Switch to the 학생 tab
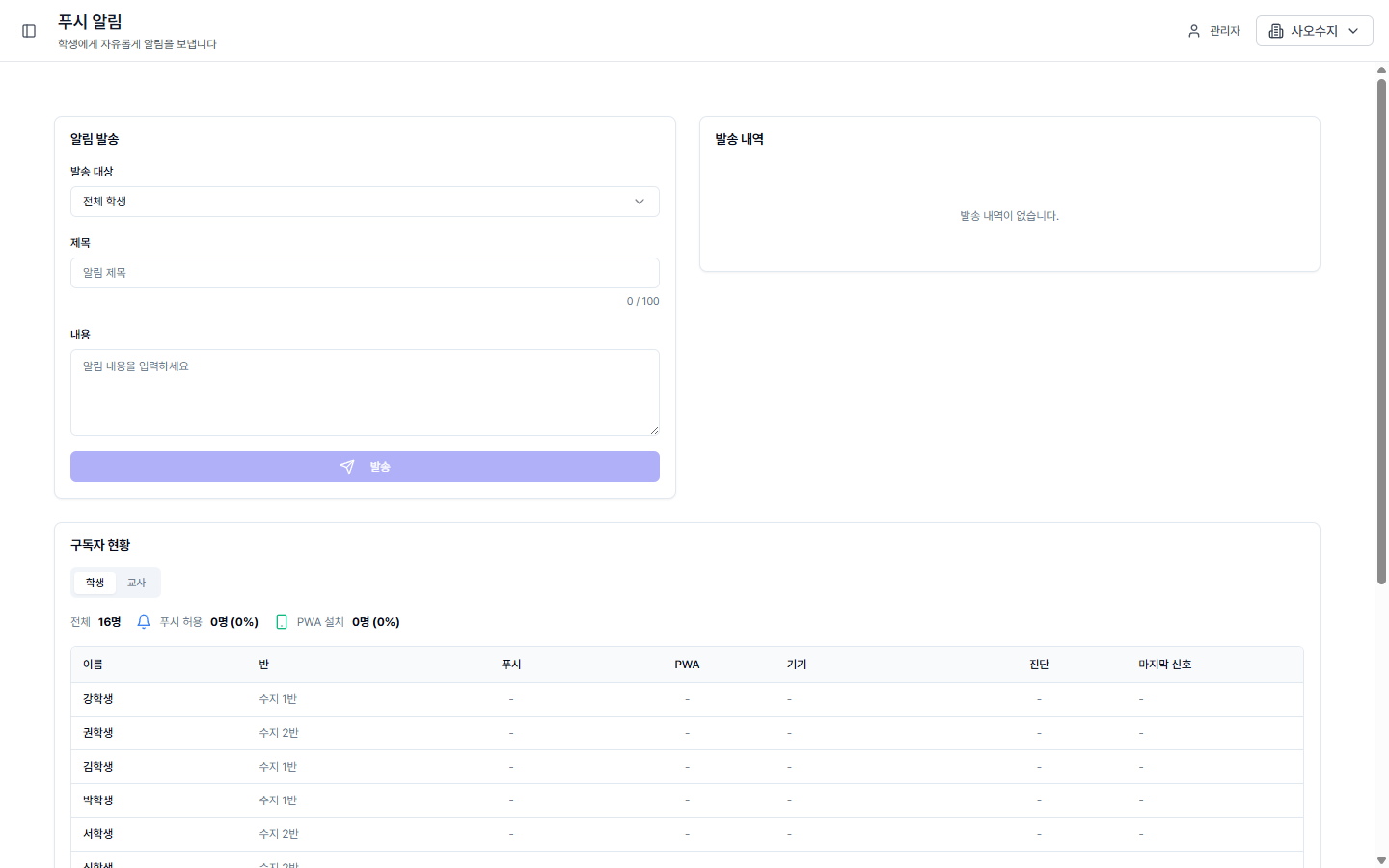 (x=95, y=583)
